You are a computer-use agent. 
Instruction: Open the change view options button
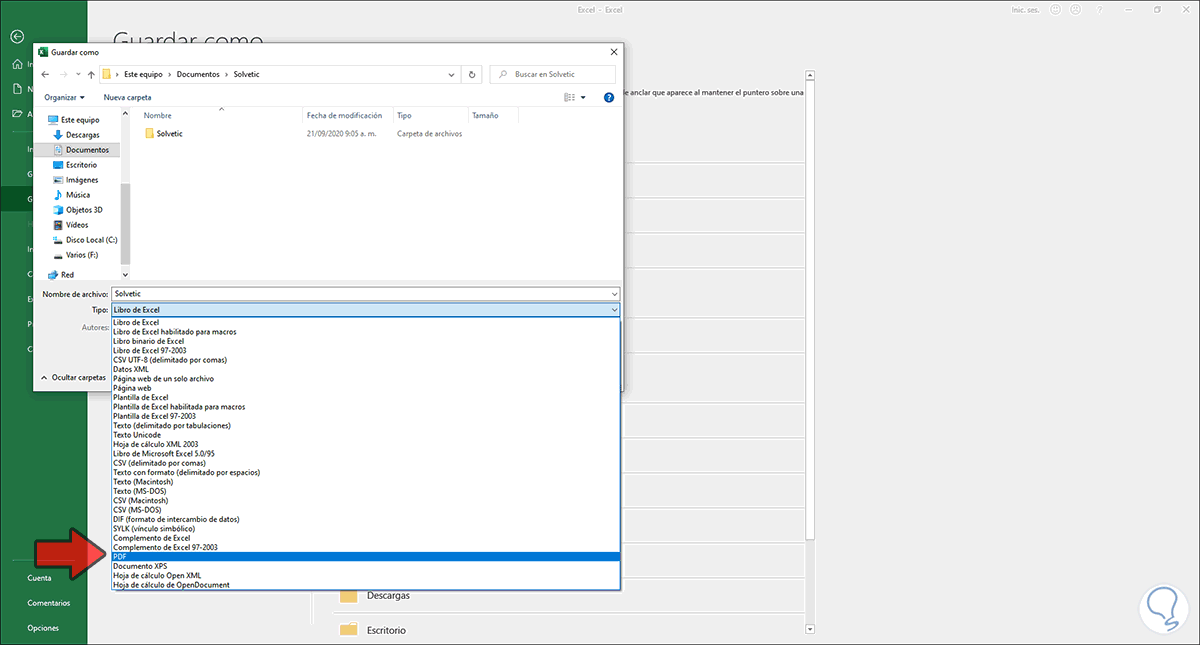[575, 98]
